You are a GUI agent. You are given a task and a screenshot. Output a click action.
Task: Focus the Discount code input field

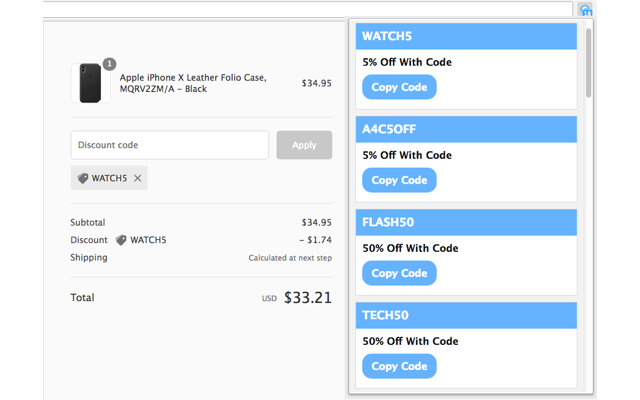click(169, 145)
